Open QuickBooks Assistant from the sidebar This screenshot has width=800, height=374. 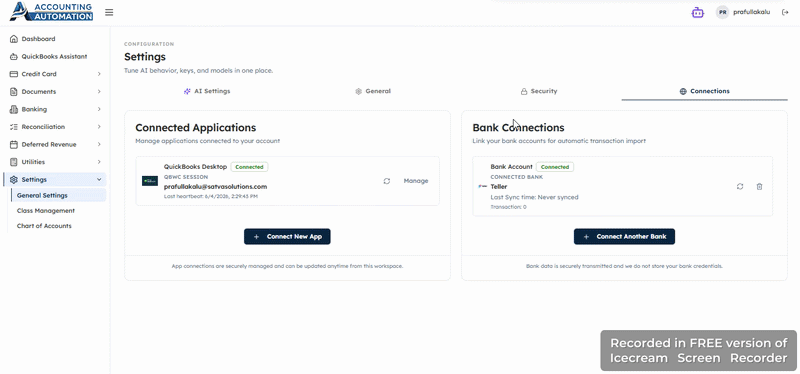pos(55,57)
